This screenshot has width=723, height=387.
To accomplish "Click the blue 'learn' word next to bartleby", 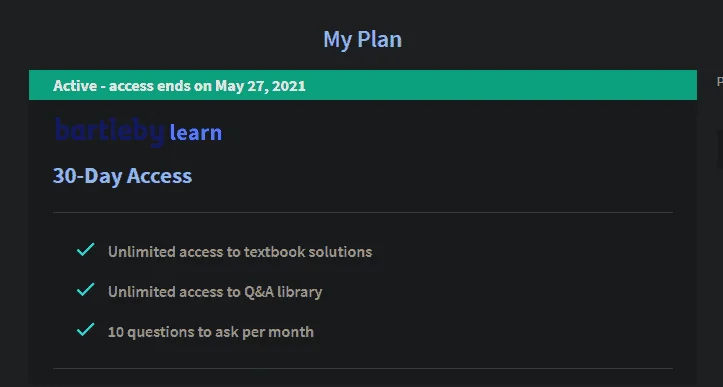I will pos(196,133).
